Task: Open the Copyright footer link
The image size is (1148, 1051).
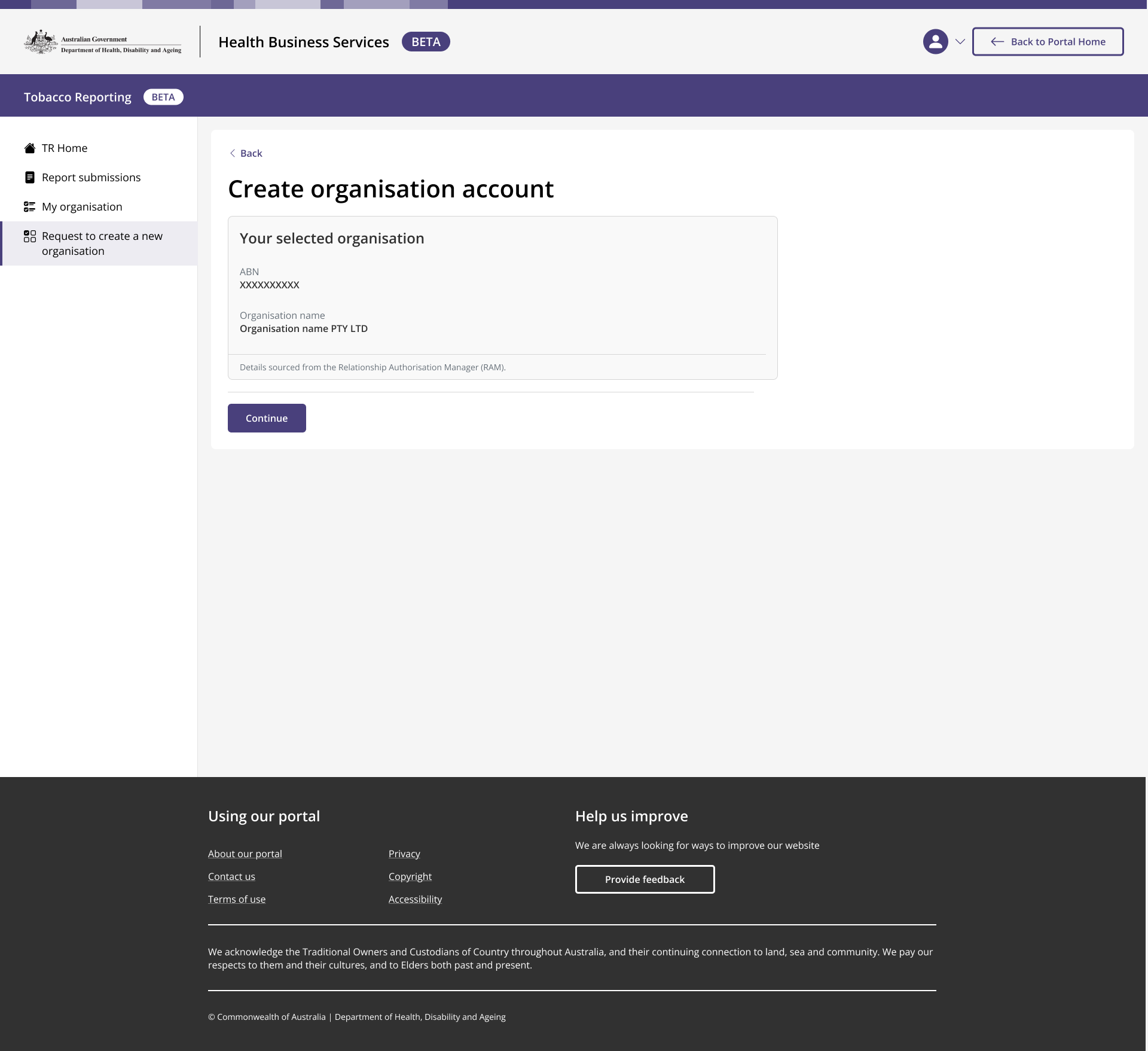Action: point(410,876)
